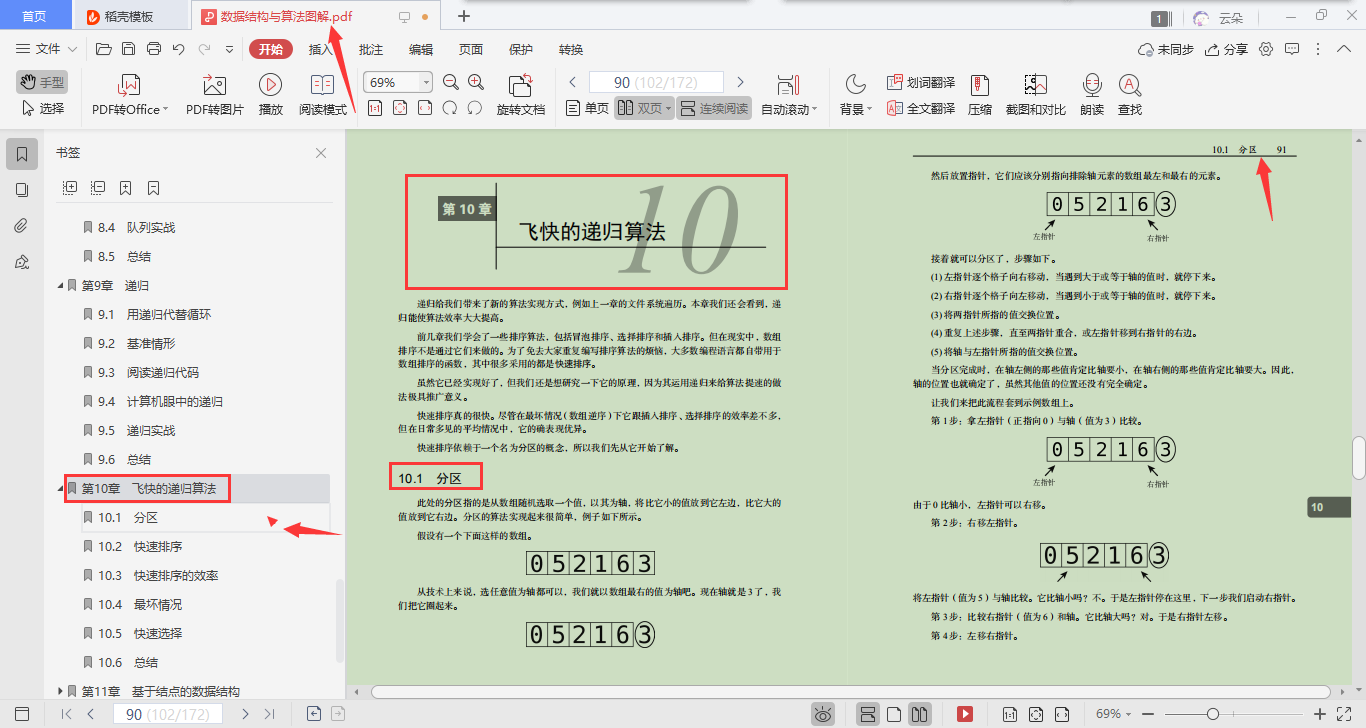Start slideshow with 播放 button

270,95
